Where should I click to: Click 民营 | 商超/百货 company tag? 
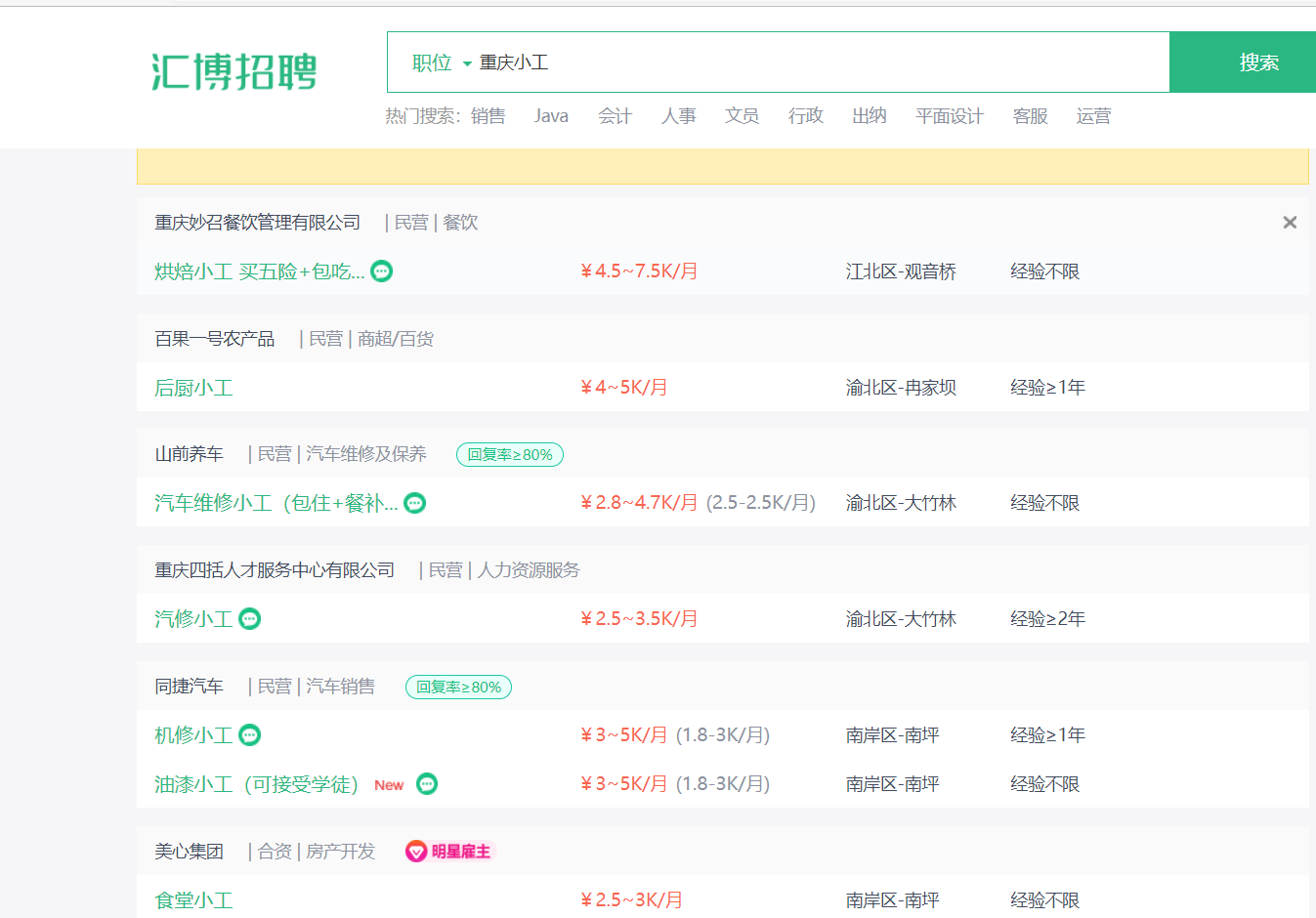(367, 339)
